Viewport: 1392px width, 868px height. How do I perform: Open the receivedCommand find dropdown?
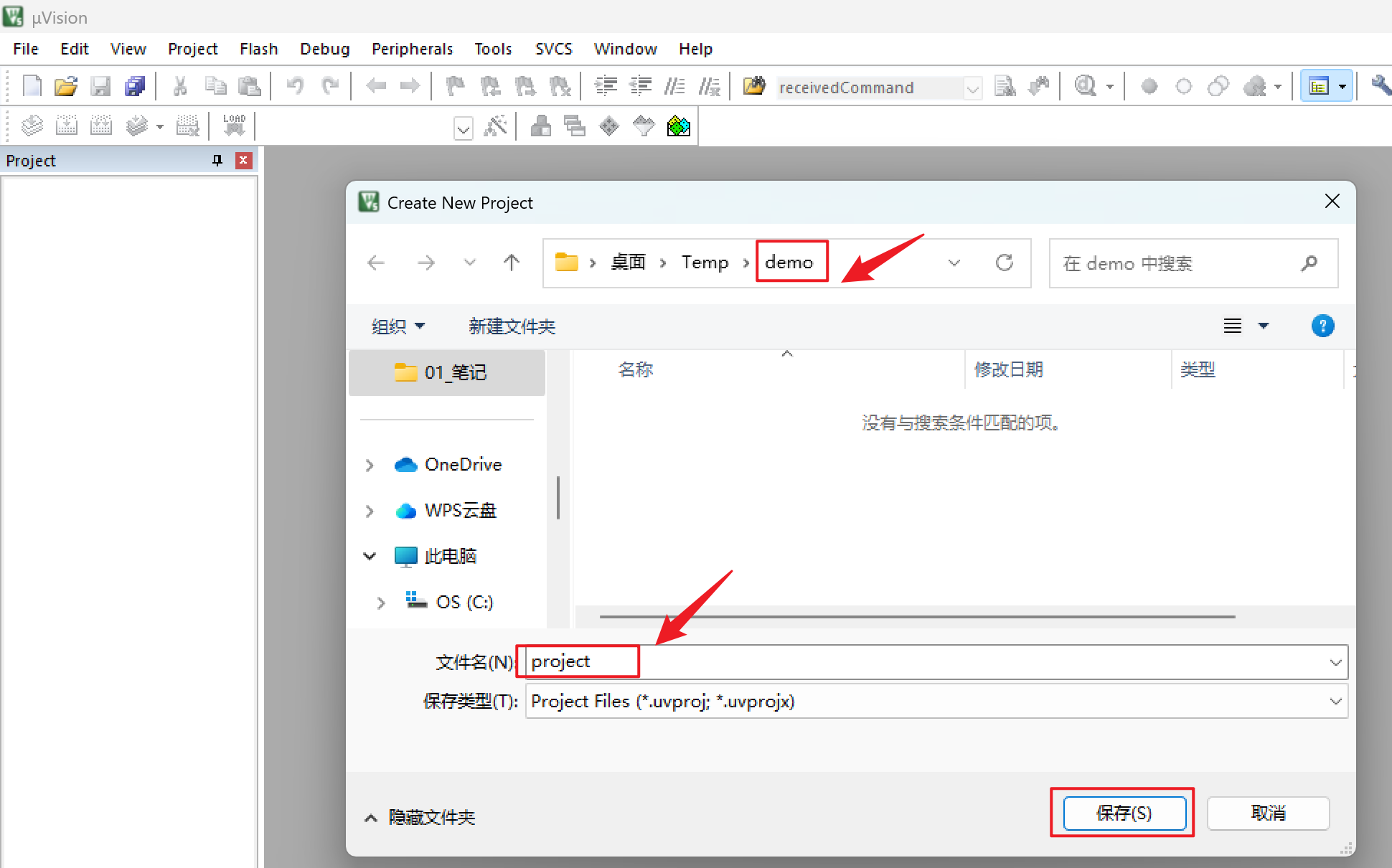pyautogui.click(x=973, y=88)
